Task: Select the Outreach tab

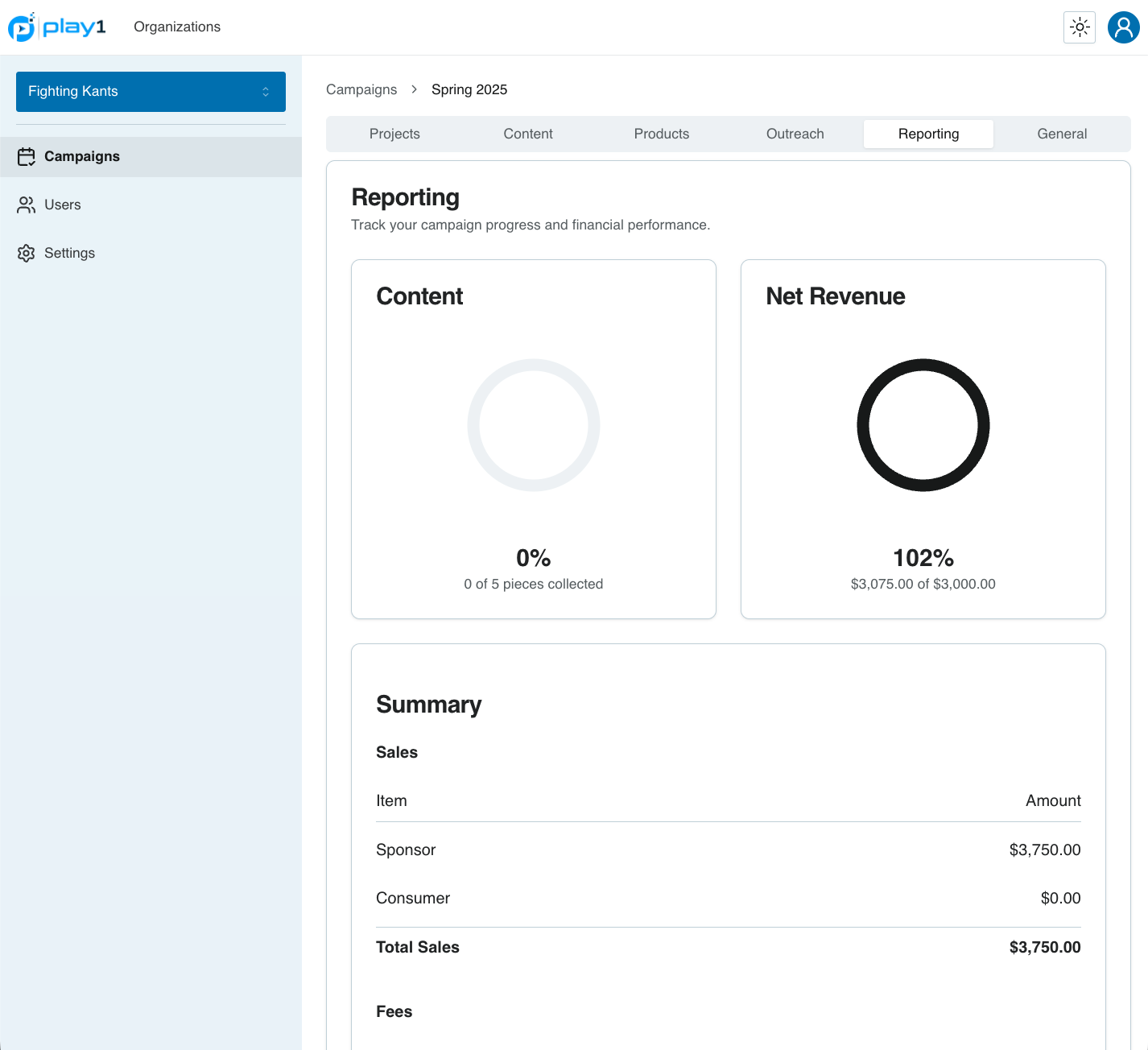Action: tap(795, 134)
